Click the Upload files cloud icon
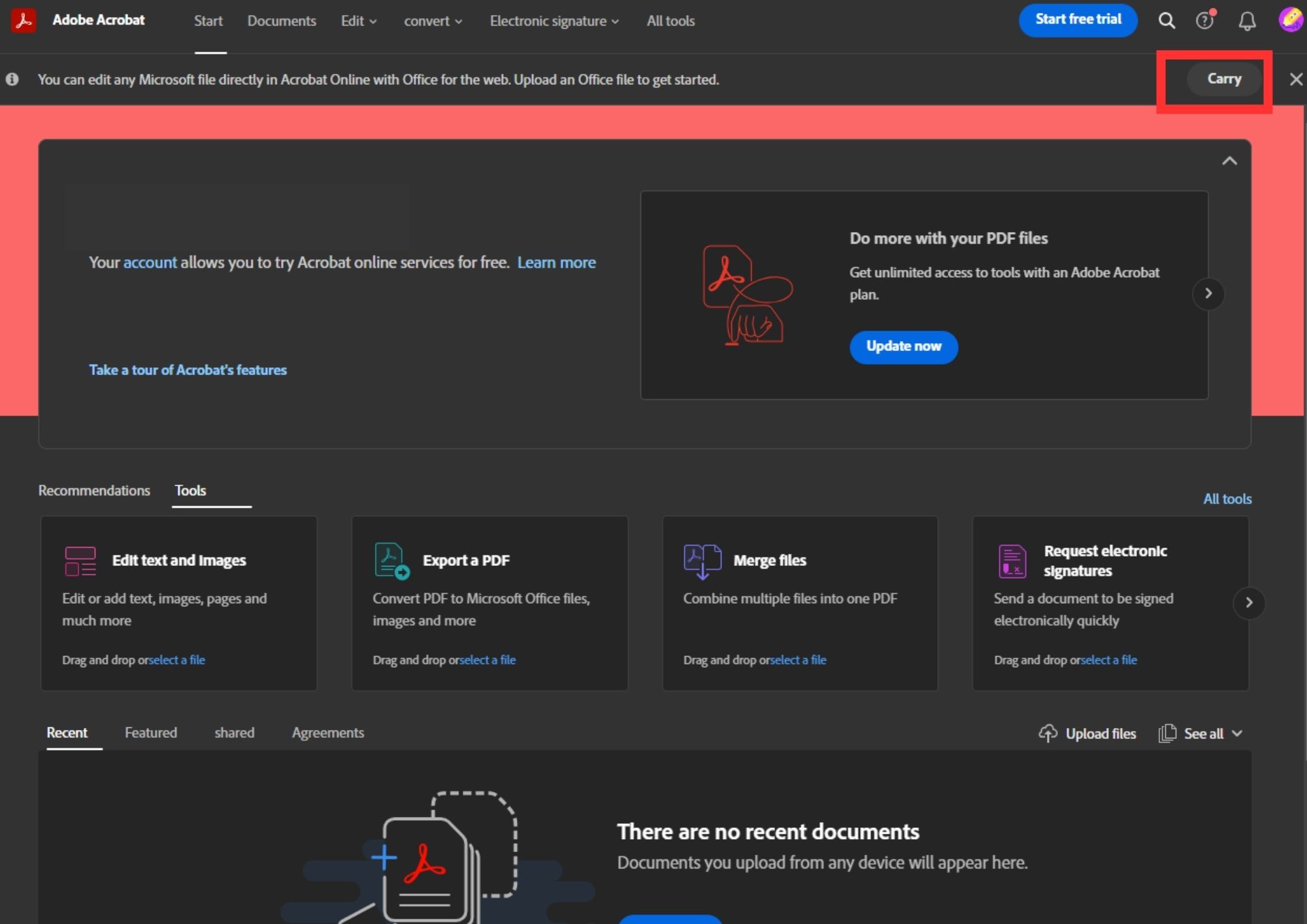 coord(1048,733)
